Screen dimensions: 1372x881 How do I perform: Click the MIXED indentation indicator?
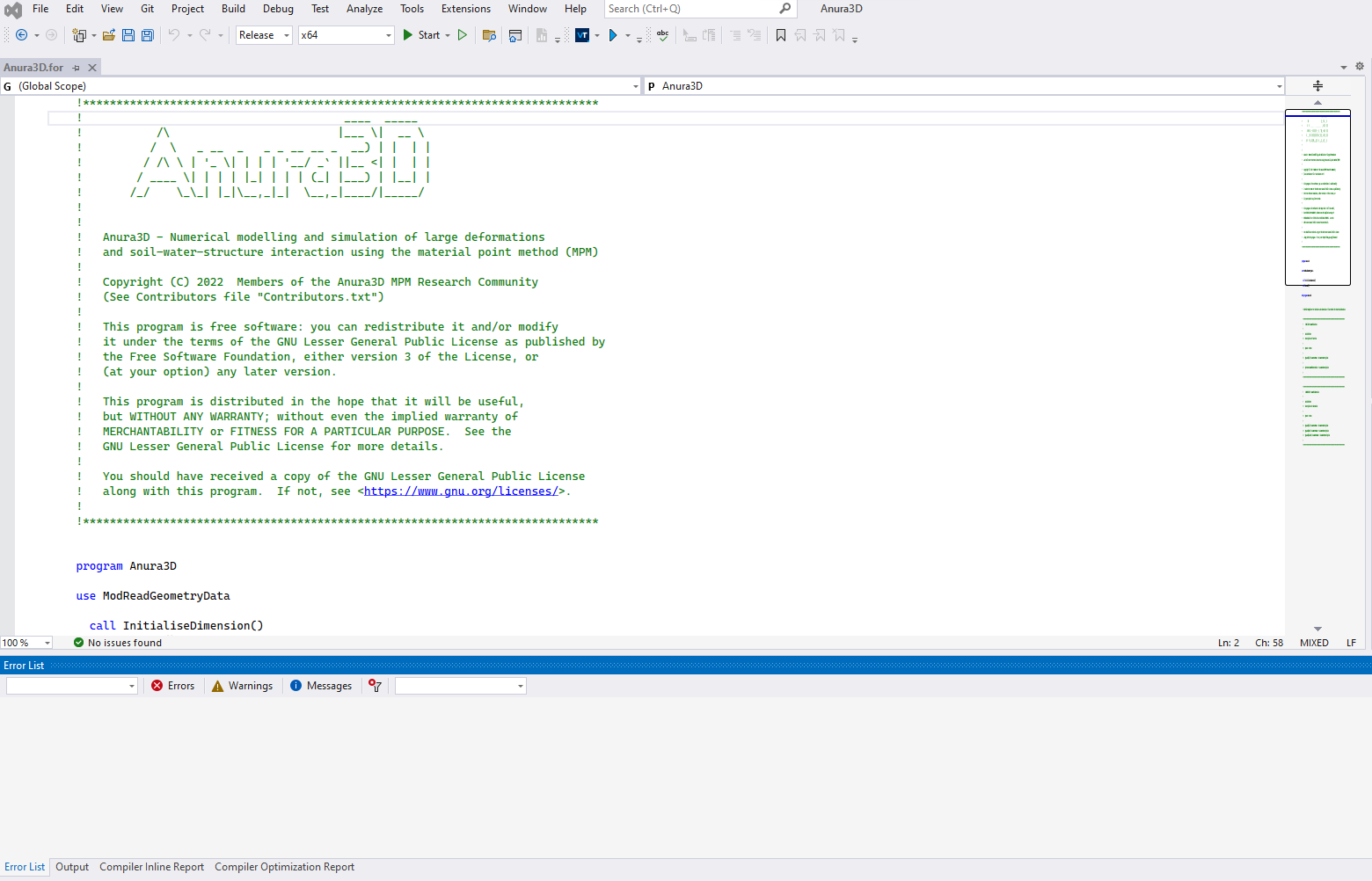[x=1314, y=643]
